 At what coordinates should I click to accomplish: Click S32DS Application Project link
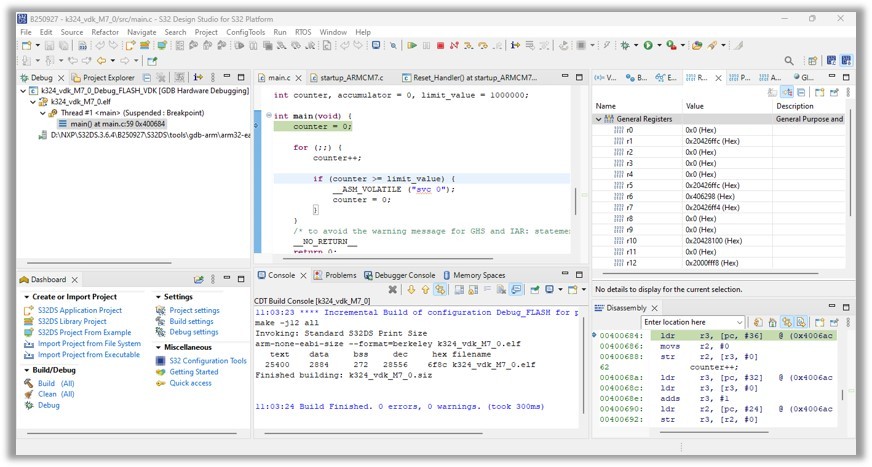tap(80, 310)
